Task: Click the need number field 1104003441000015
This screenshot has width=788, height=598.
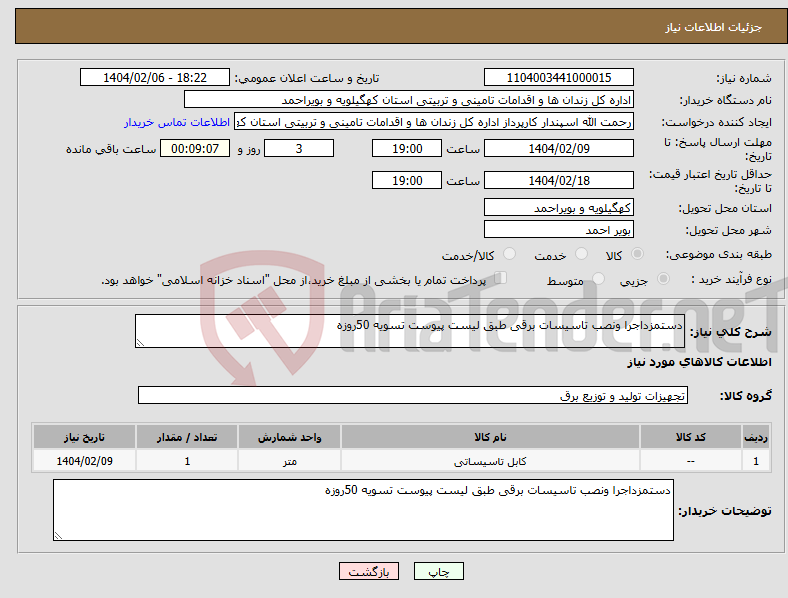Action: click(x=558, y=77)
